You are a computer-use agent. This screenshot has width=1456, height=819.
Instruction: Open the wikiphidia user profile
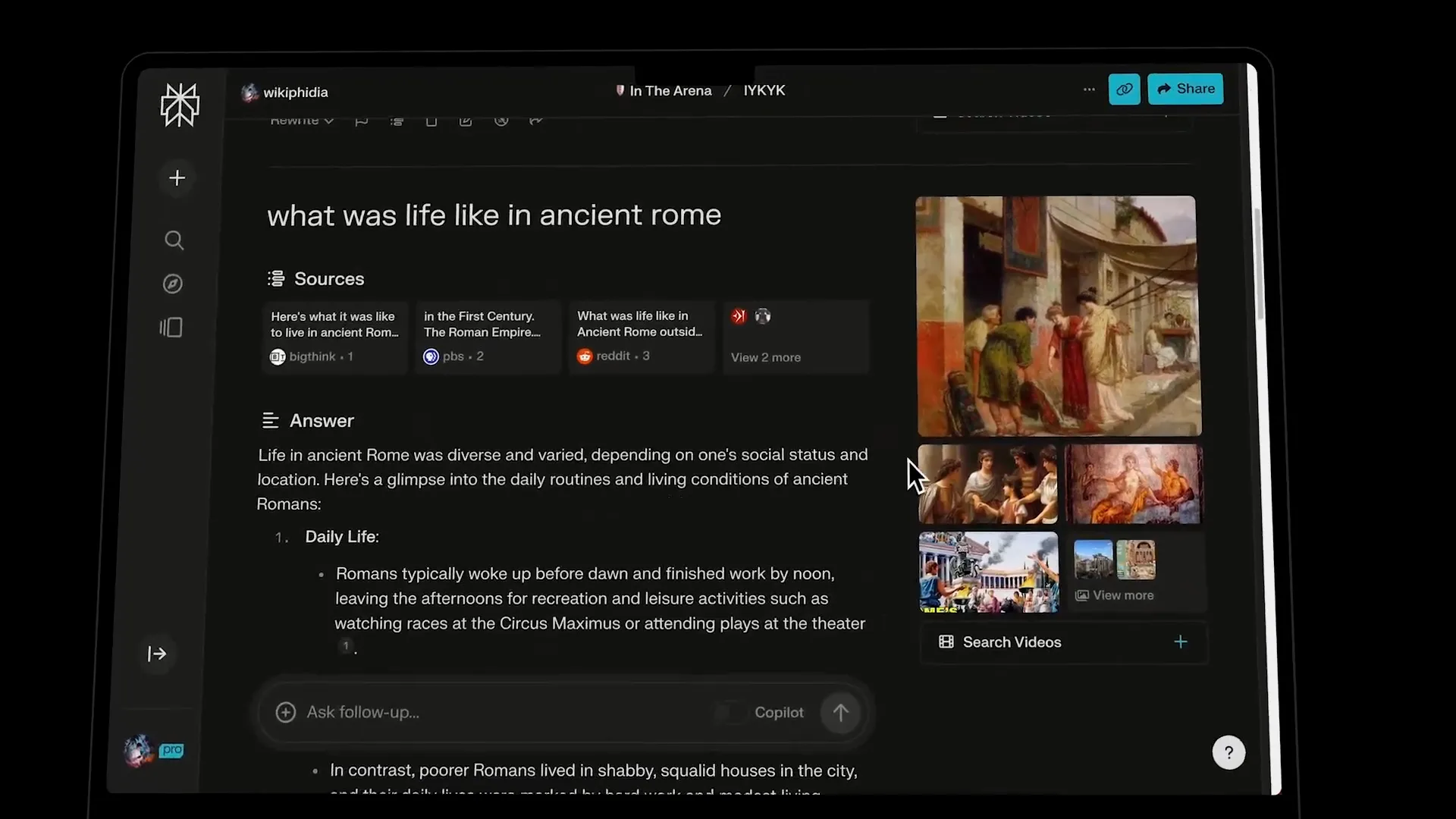point(285,93)
